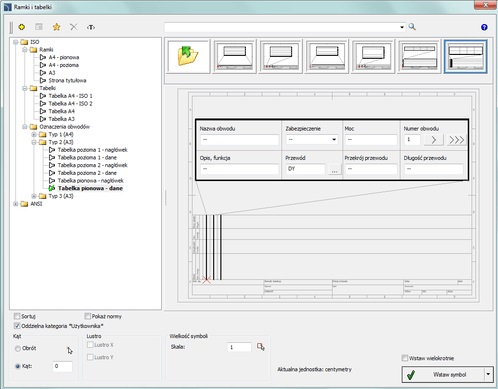The image size is (498, 389).
Task: Expand the ANSI folder
Action: tap(16, 204)
